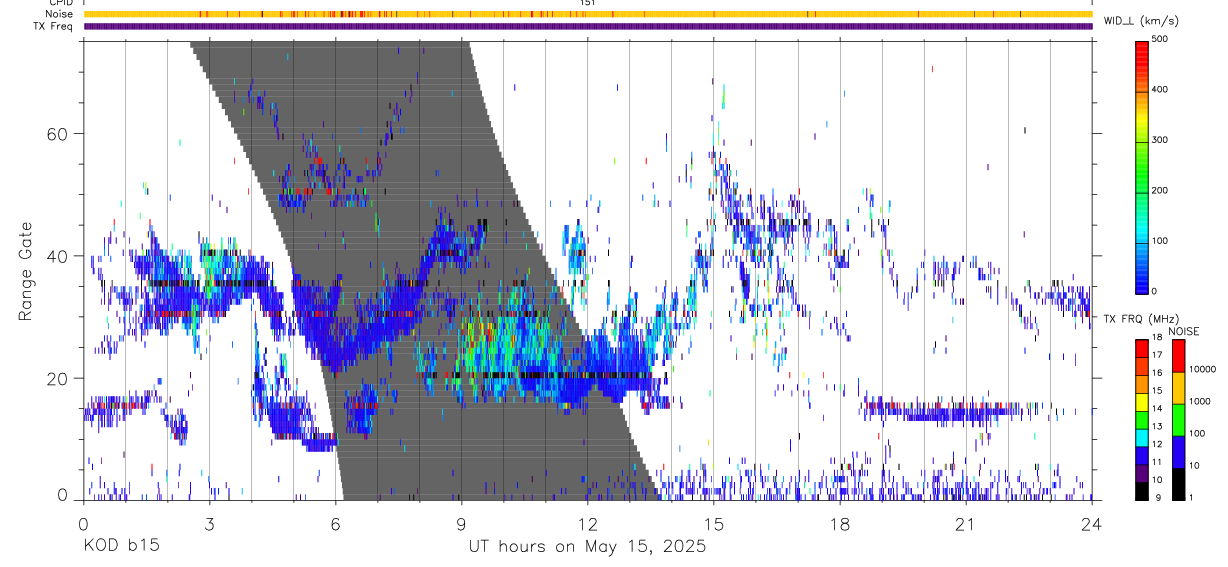Click the x-axis tick label '12'
This screenshot has width=1228, height=567.
[x=587, y=525]
